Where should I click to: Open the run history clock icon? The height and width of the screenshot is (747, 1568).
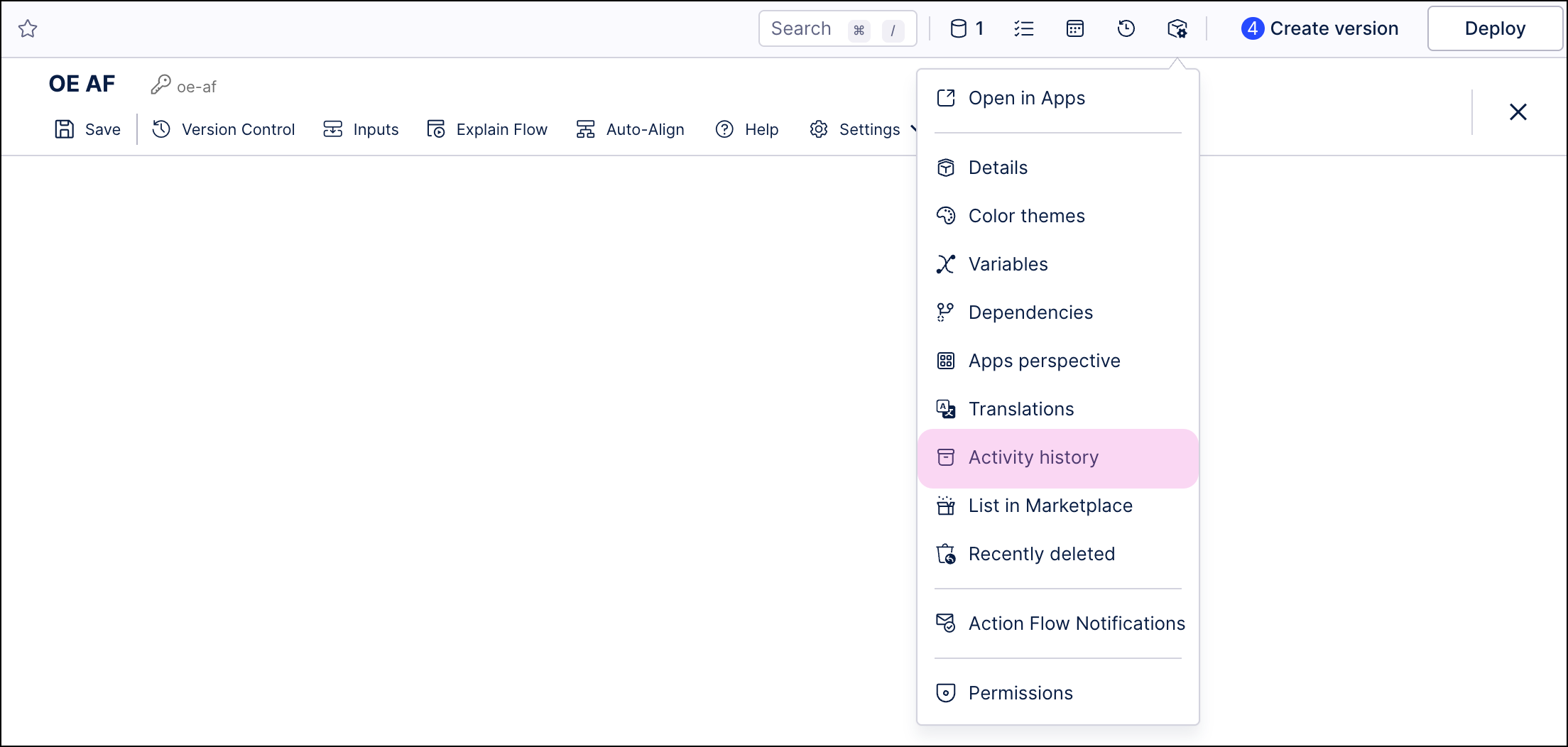pos(1126,28)
